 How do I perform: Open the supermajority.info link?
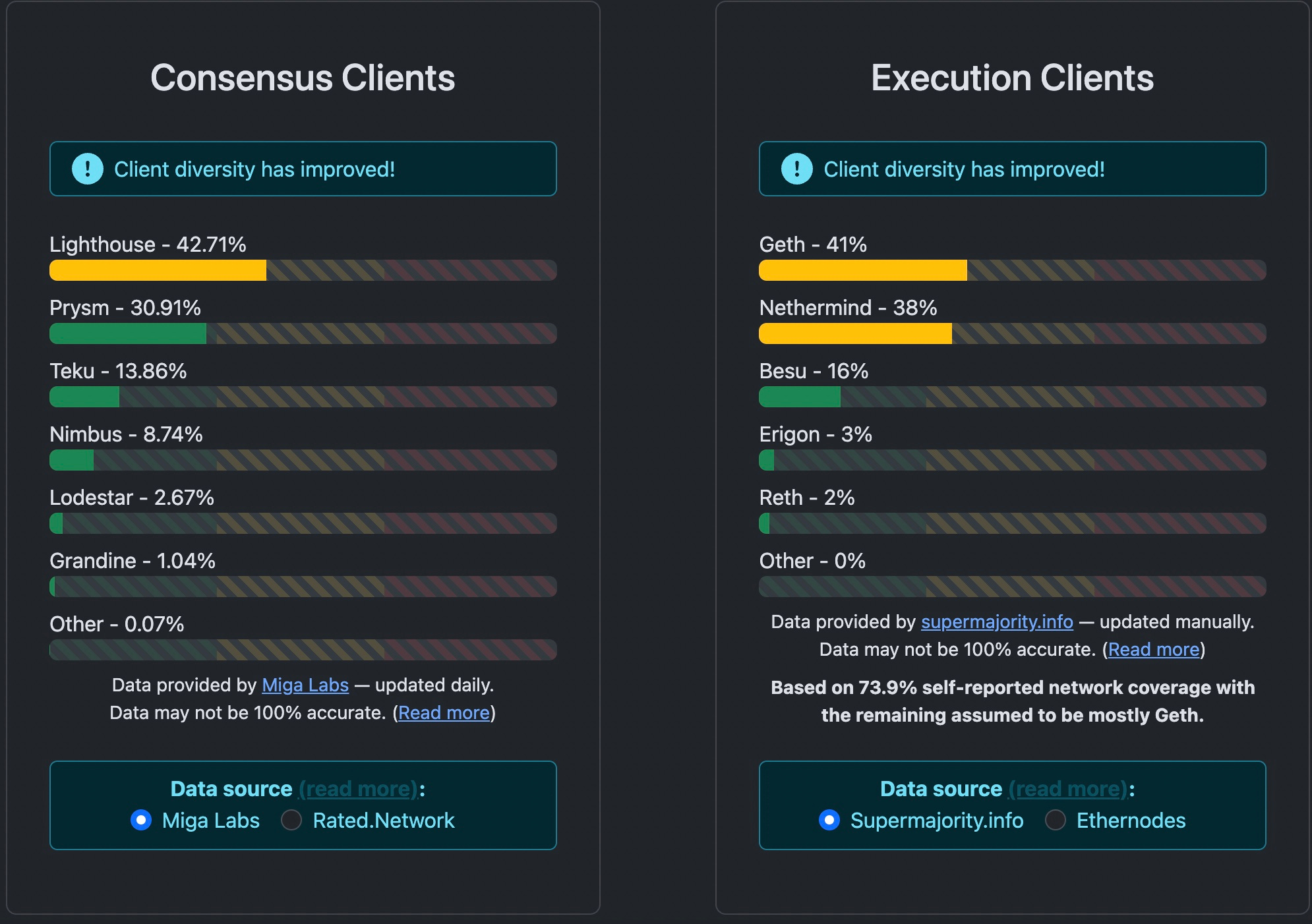click(x=997, y=622)
